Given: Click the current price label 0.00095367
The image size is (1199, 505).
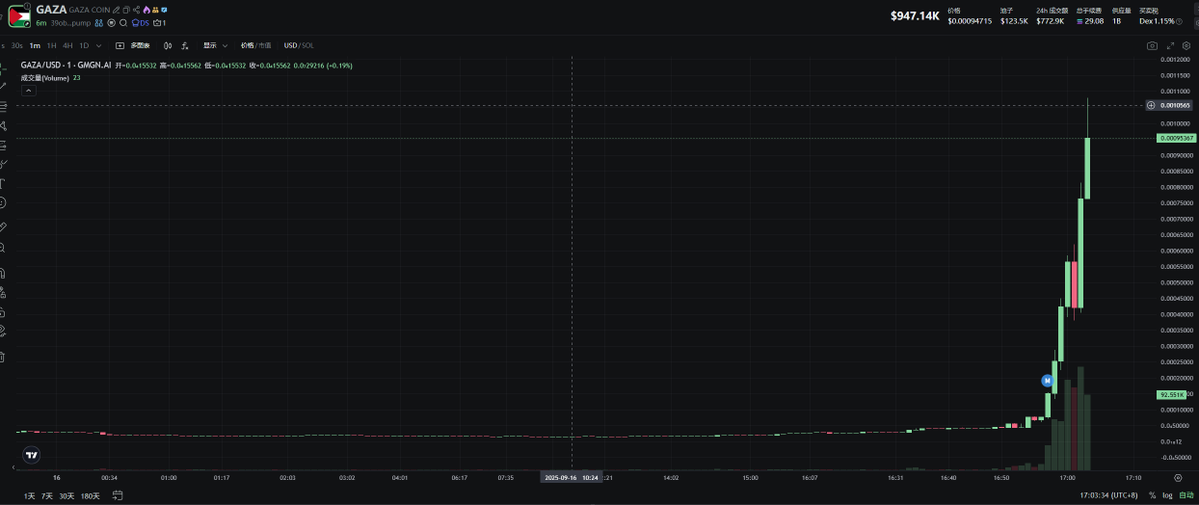Looking at the screenshot, I should point(1176,138).
